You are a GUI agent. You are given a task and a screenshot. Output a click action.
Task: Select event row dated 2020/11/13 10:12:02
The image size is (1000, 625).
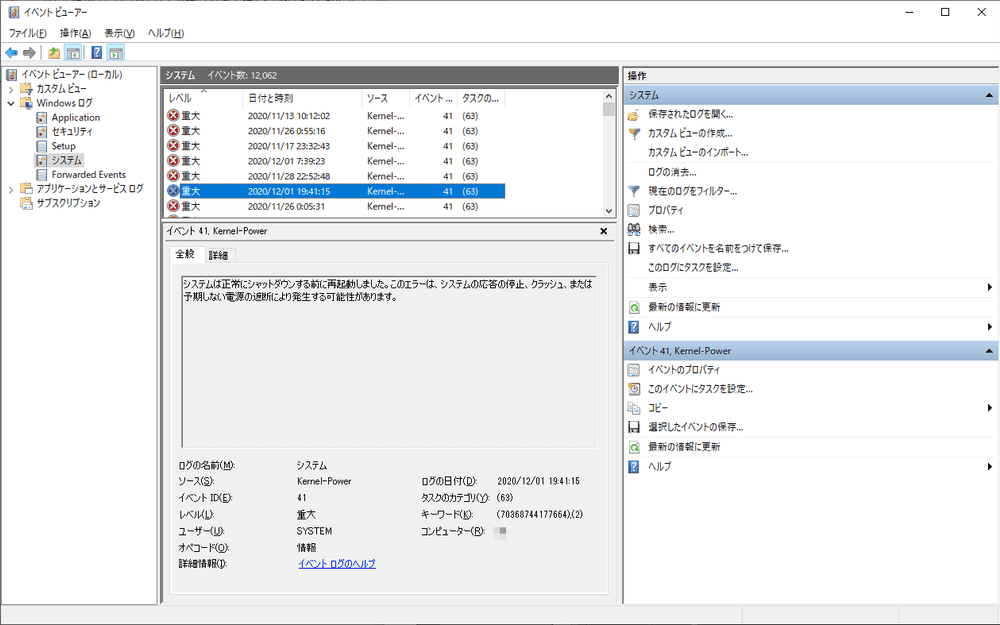tap(334, 116)
